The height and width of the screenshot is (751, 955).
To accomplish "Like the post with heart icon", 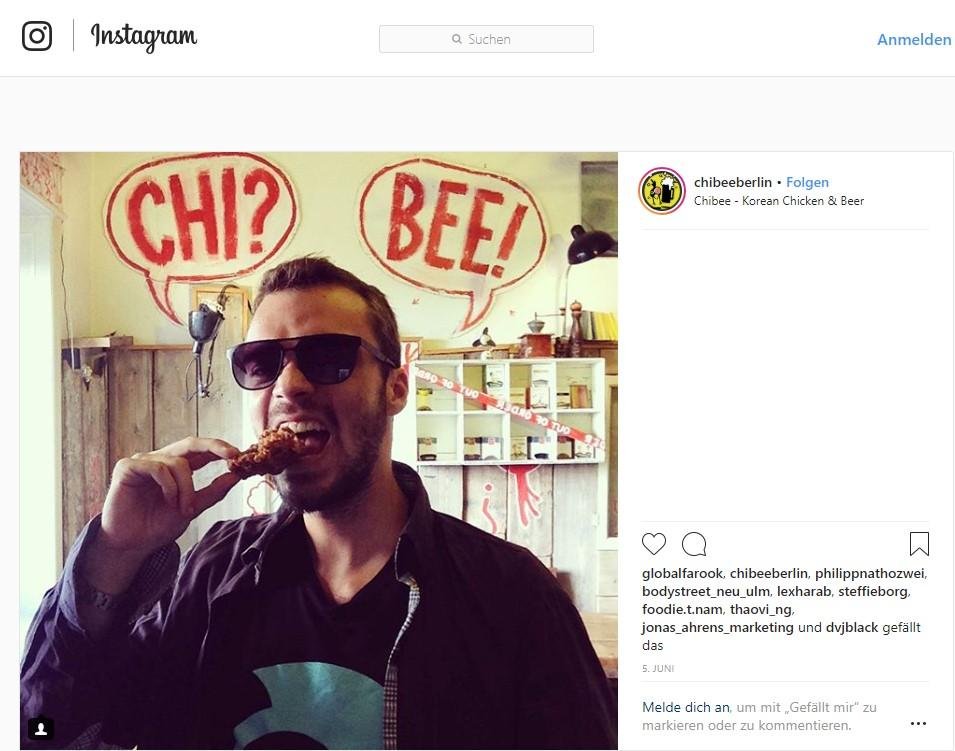I will [x=654, y=544].
